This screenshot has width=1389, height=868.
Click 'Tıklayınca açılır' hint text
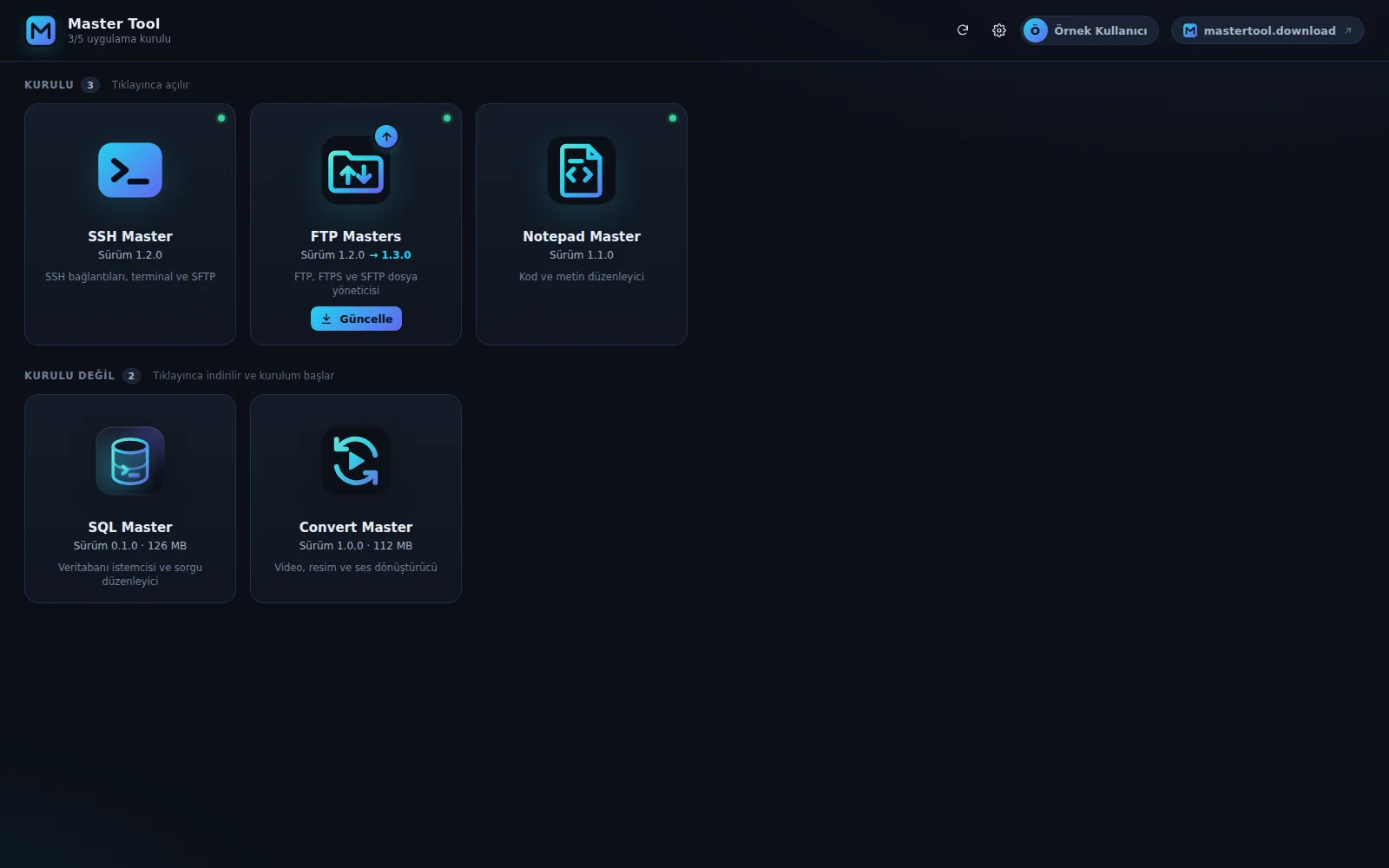pyautogui.click(x=150, y=85)
